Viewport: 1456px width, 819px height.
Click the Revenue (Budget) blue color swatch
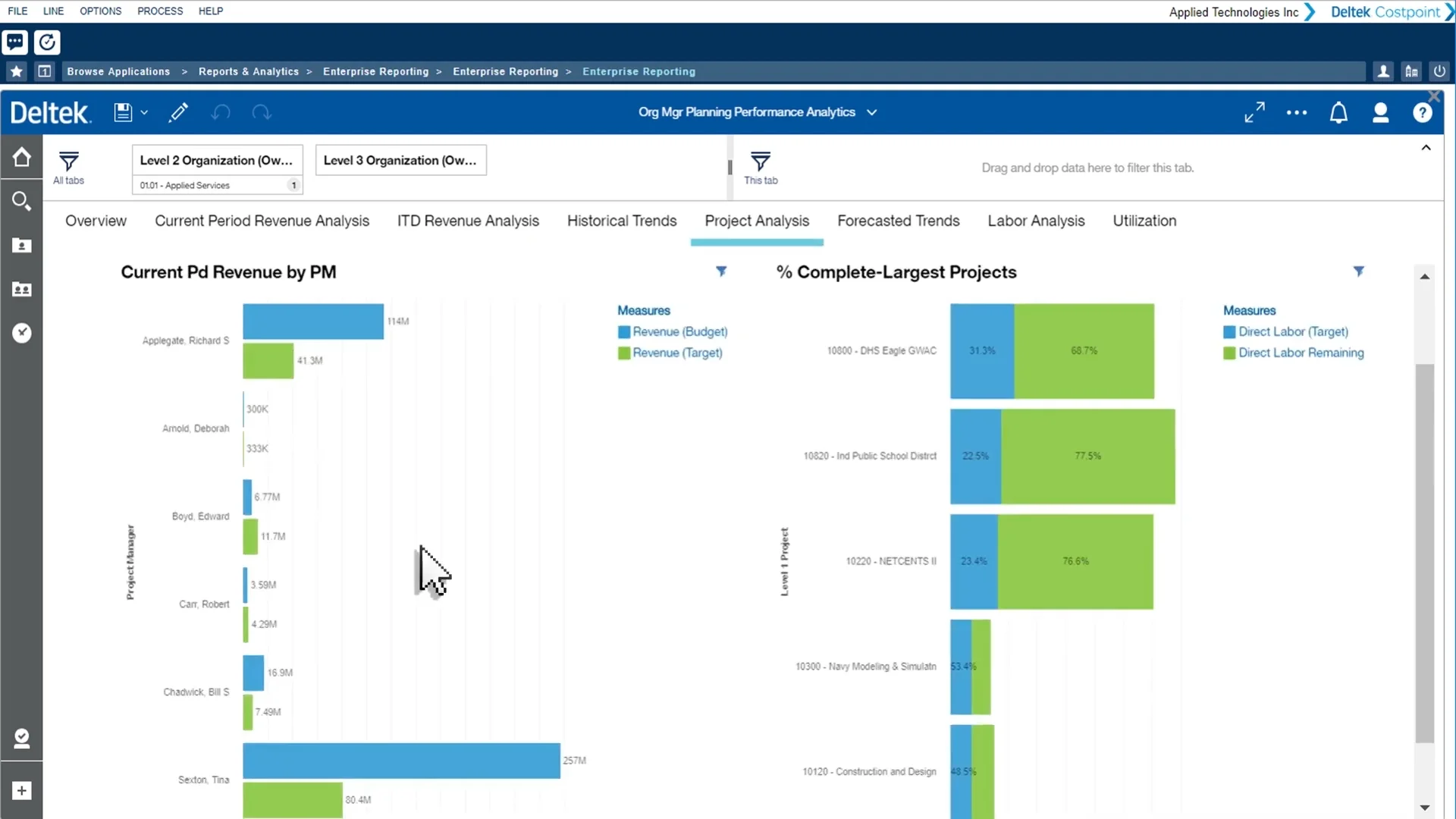pyautogui.click(x=623, y=331)
